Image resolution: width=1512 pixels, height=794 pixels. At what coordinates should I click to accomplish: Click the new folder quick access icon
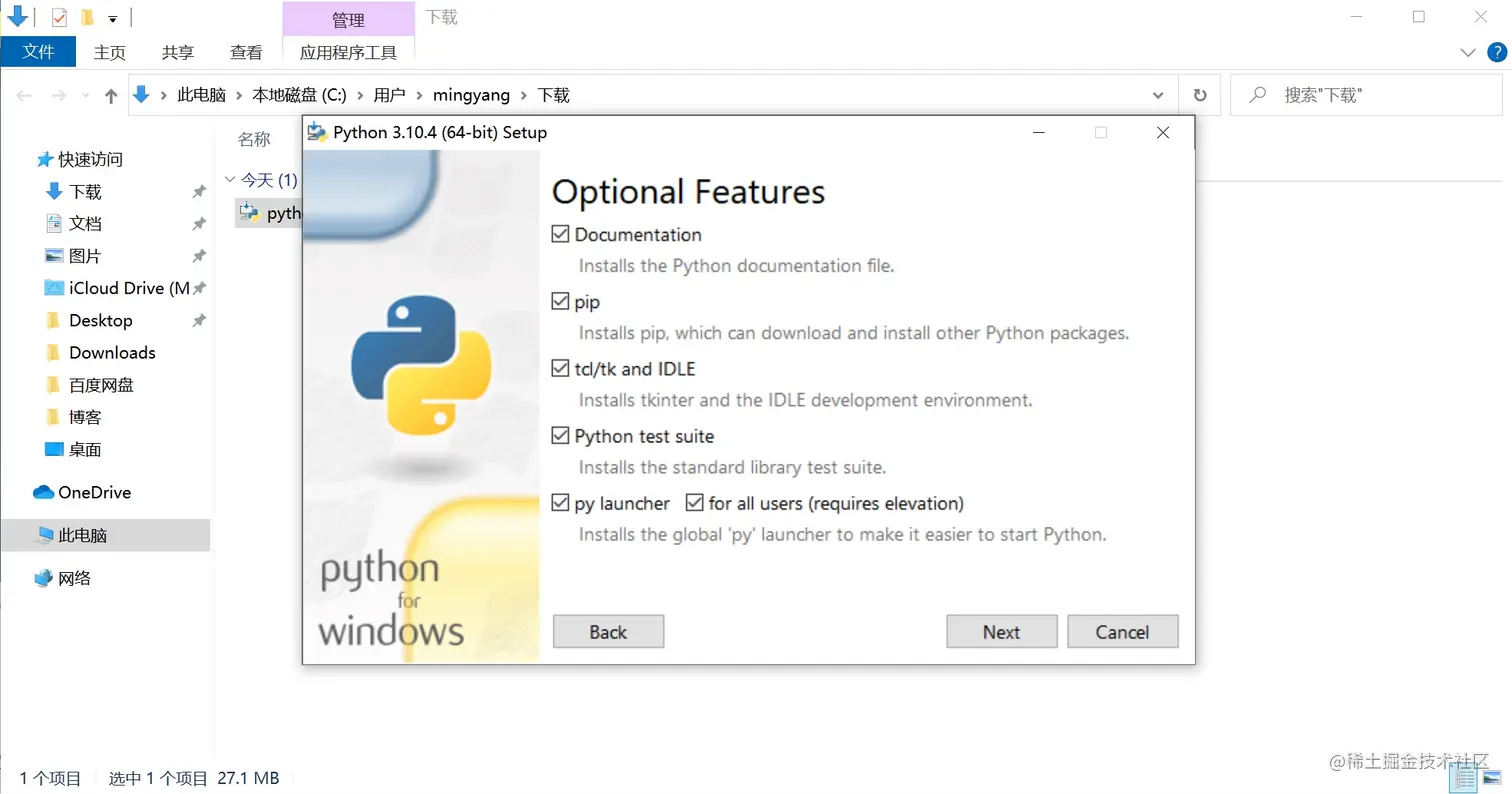point(87,18)
